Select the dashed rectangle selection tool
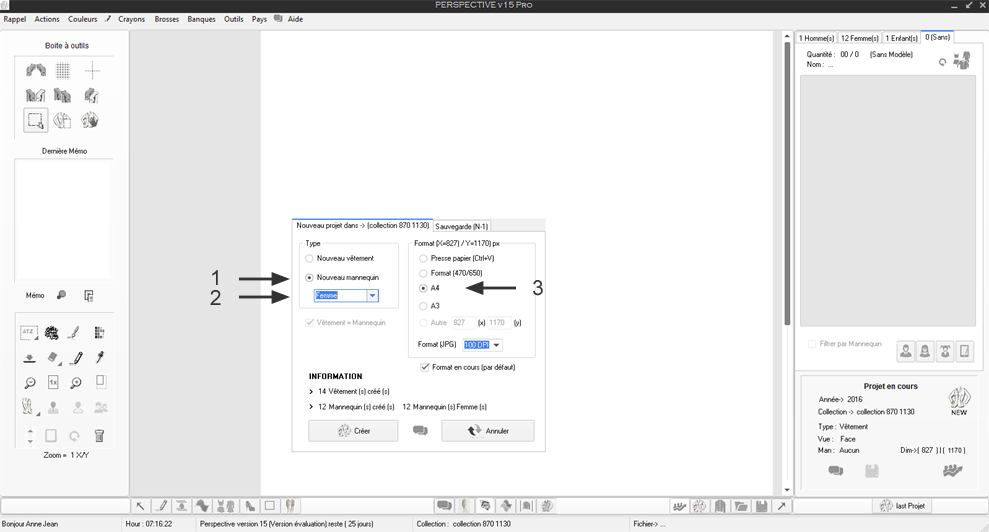This screenshot has height=532, width=989. pos(35,121)
